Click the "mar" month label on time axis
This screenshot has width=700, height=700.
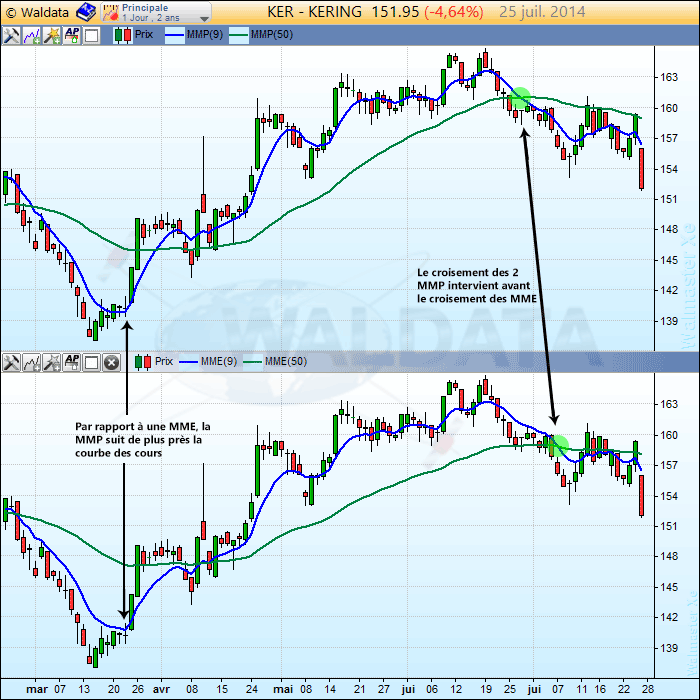click(37, 689)
